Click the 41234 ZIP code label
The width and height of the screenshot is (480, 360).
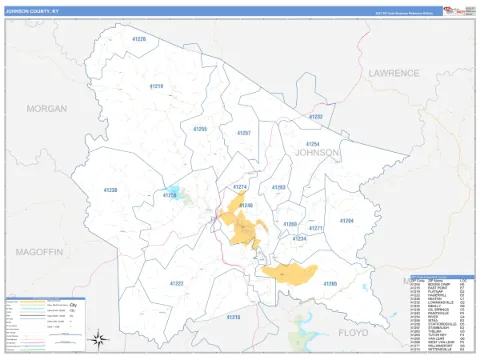[299, 239]
